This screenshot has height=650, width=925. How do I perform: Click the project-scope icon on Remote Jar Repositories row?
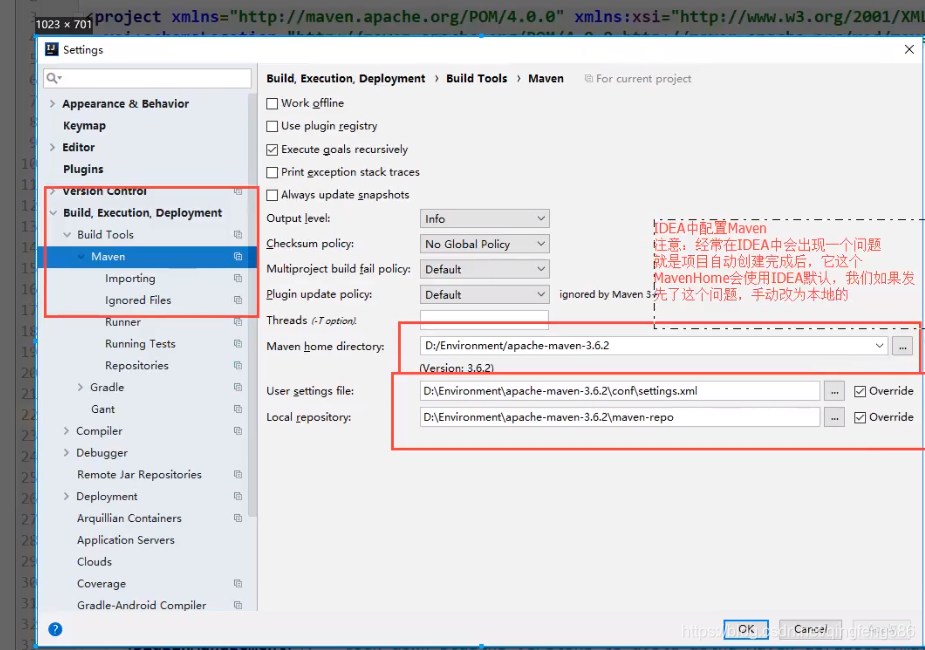[238, 475]
